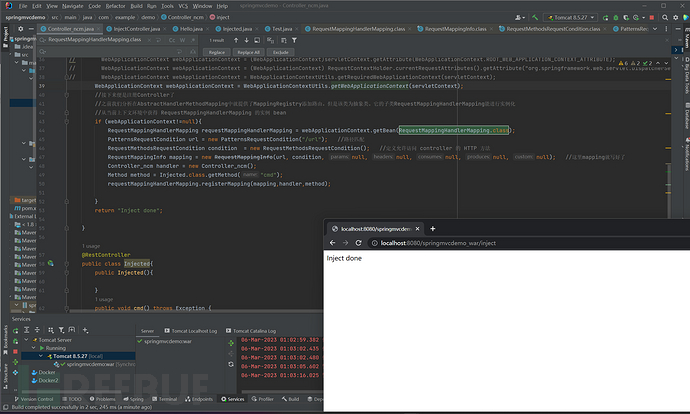690x414 pixels.
Task: Open Project panel options gear
Action: pos(21,29)
